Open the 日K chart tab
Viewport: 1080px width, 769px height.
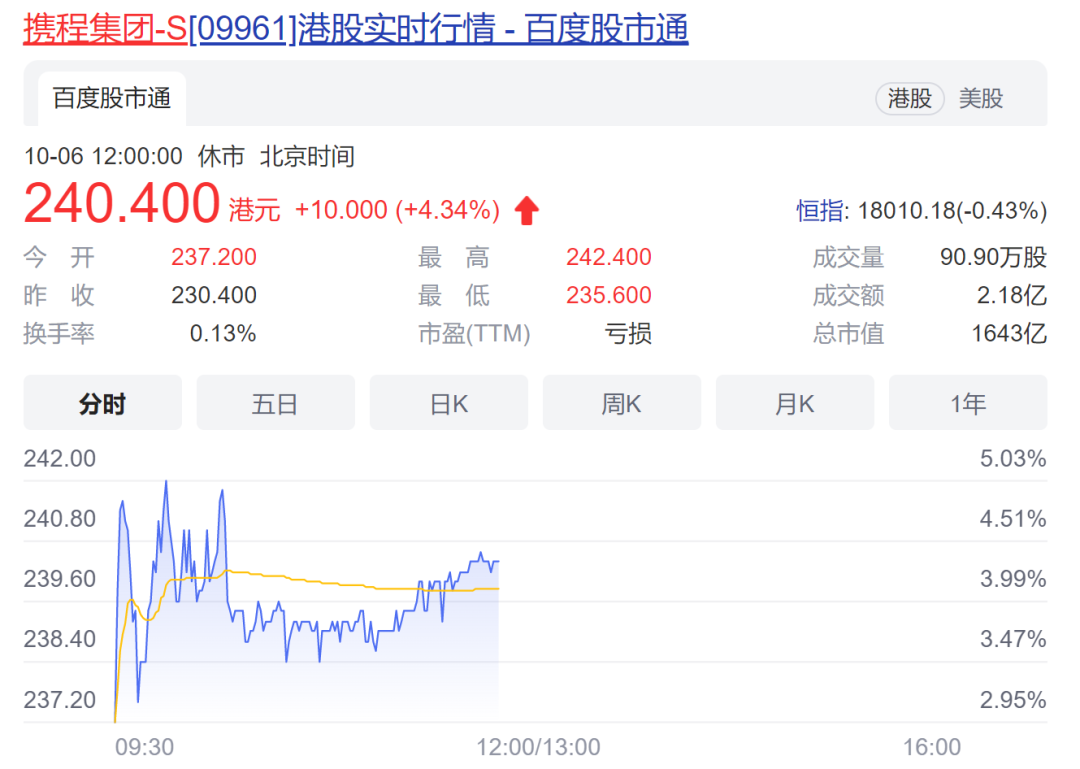(x=449, y=403)
